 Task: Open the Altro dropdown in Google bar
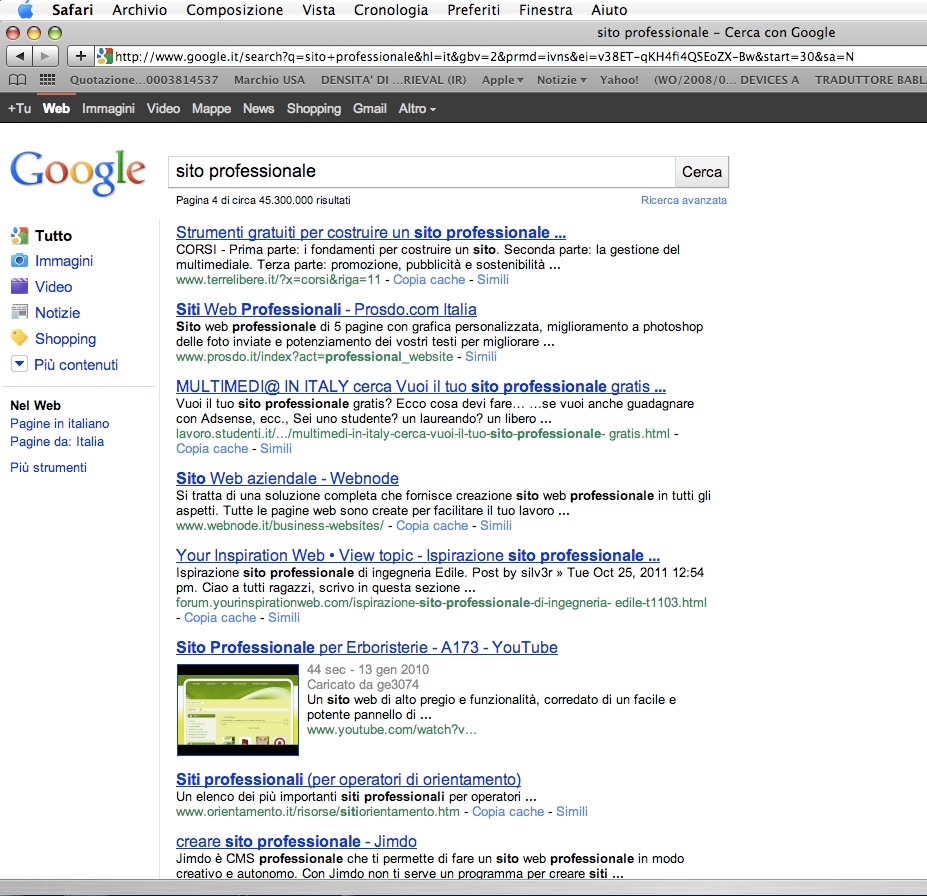coord(417,109)
